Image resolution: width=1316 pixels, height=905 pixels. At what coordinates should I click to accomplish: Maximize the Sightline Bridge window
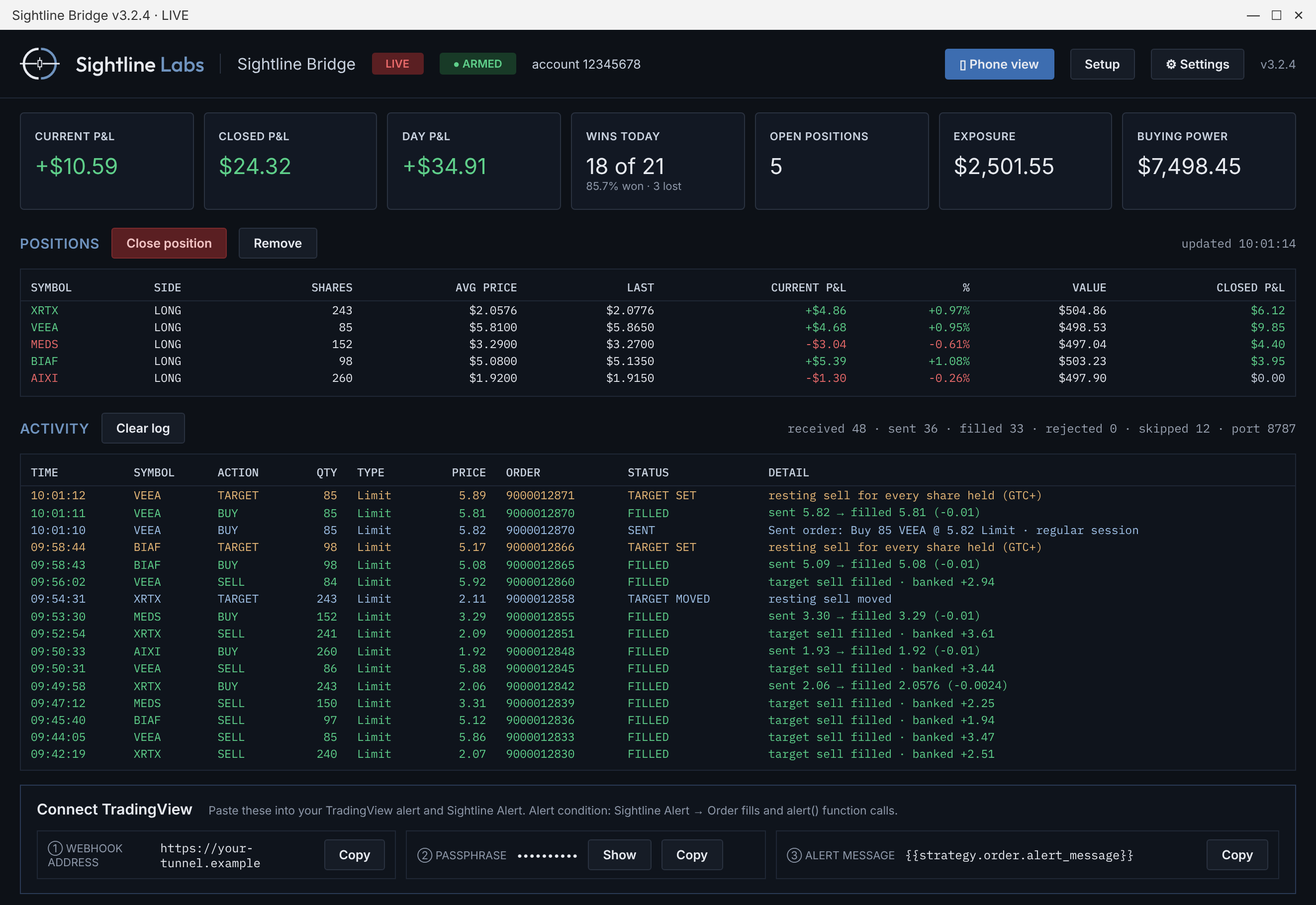1276,15
